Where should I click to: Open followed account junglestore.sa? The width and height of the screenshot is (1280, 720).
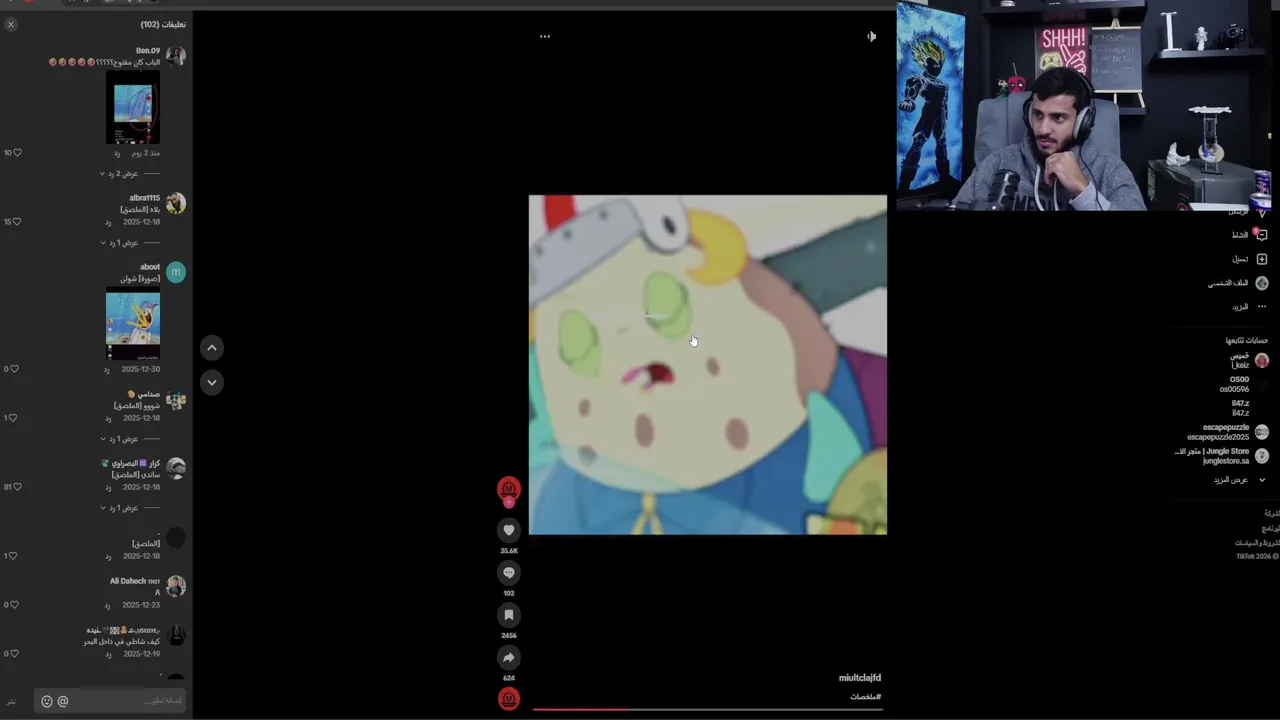(1222, 456)
